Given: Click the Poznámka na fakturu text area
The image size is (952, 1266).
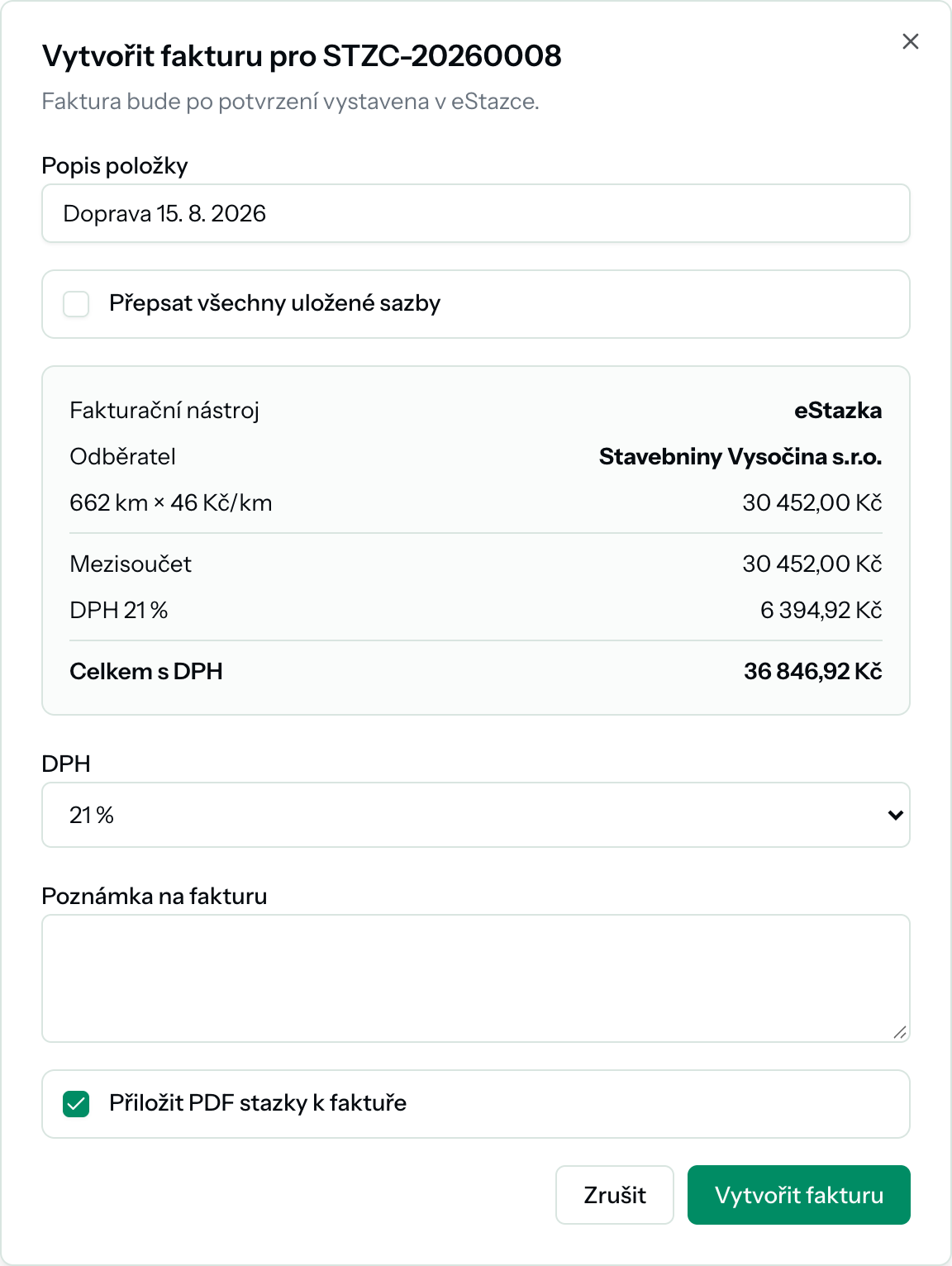Looking at the screenshot, I should pos(476,978).
